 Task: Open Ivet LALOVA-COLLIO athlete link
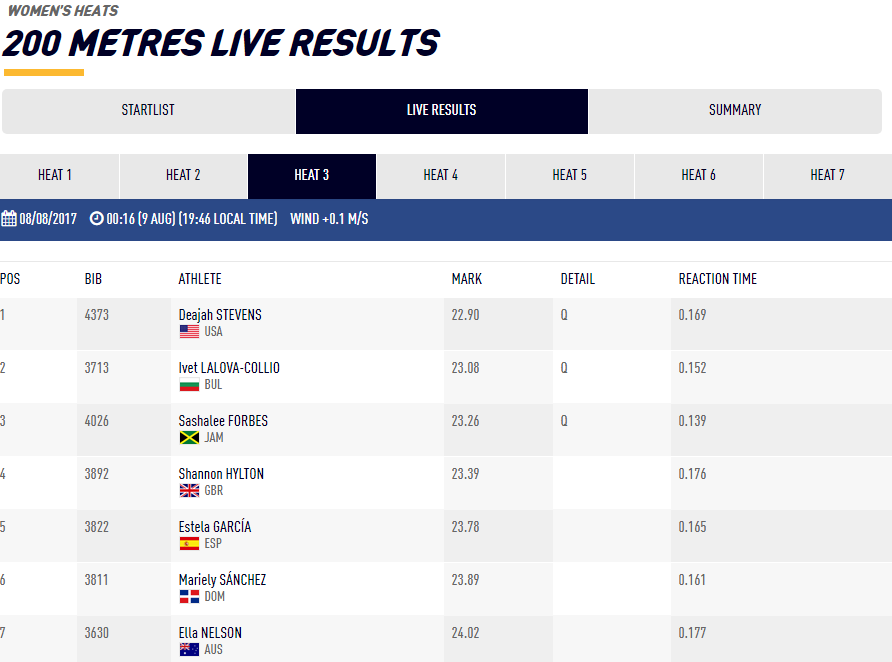pos(229,368)
